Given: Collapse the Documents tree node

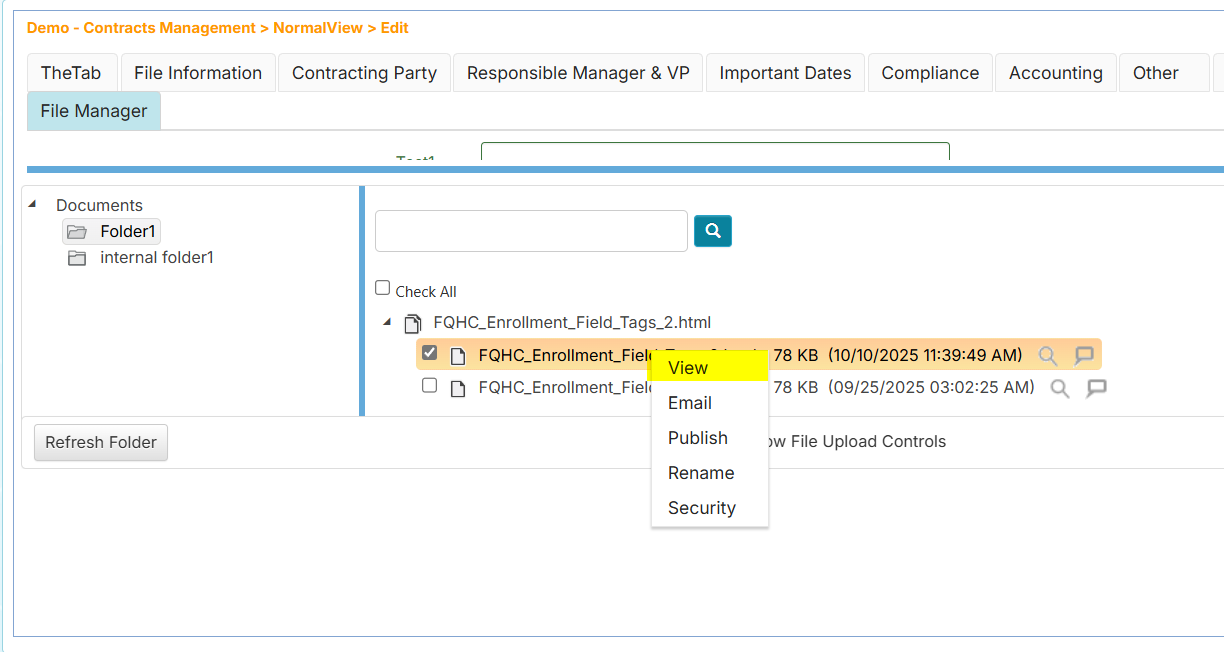Looking at the screenshot, I should click(32, 204).
